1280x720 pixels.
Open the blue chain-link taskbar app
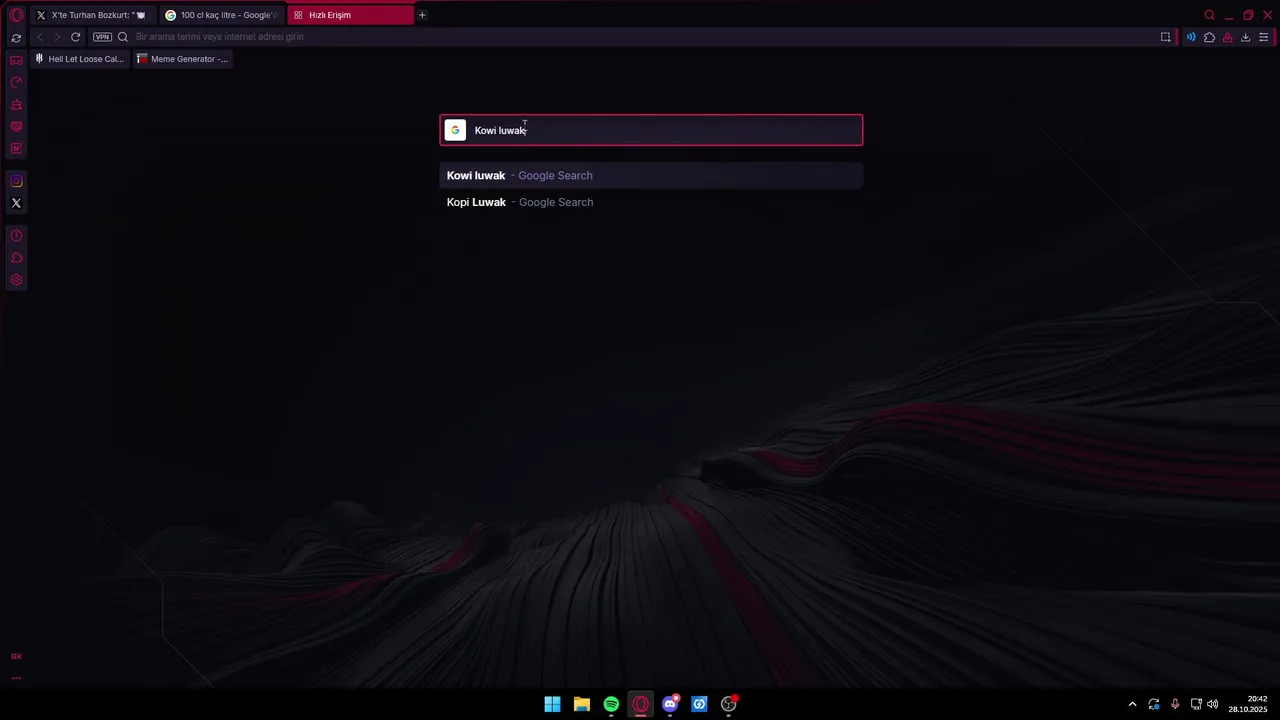[699, 704]
